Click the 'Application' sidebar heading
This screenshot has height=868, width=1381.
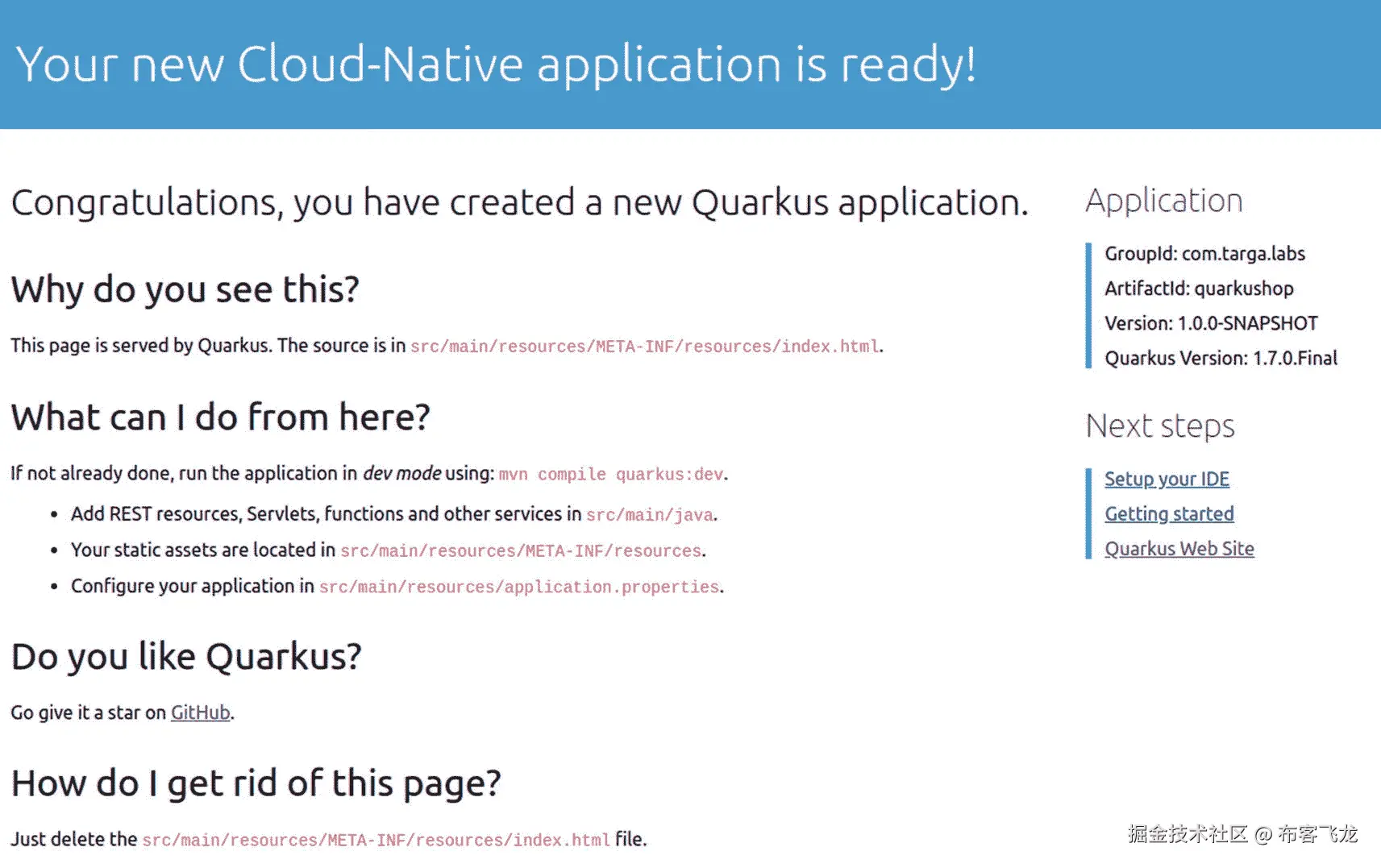pyautogui.click(x=1164, y=201)
